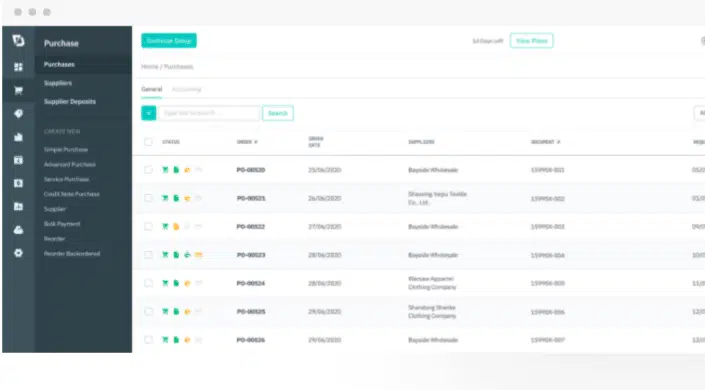Open the cloud icon in the sidebar
705x390 pixels.
click(x=18, y=230)
